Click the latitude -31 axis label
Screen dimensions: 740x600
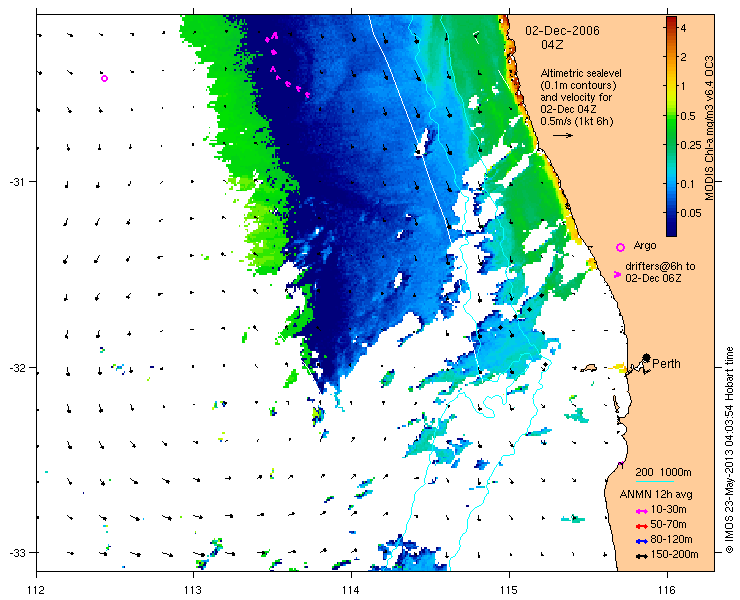click(x=17, y=182)
